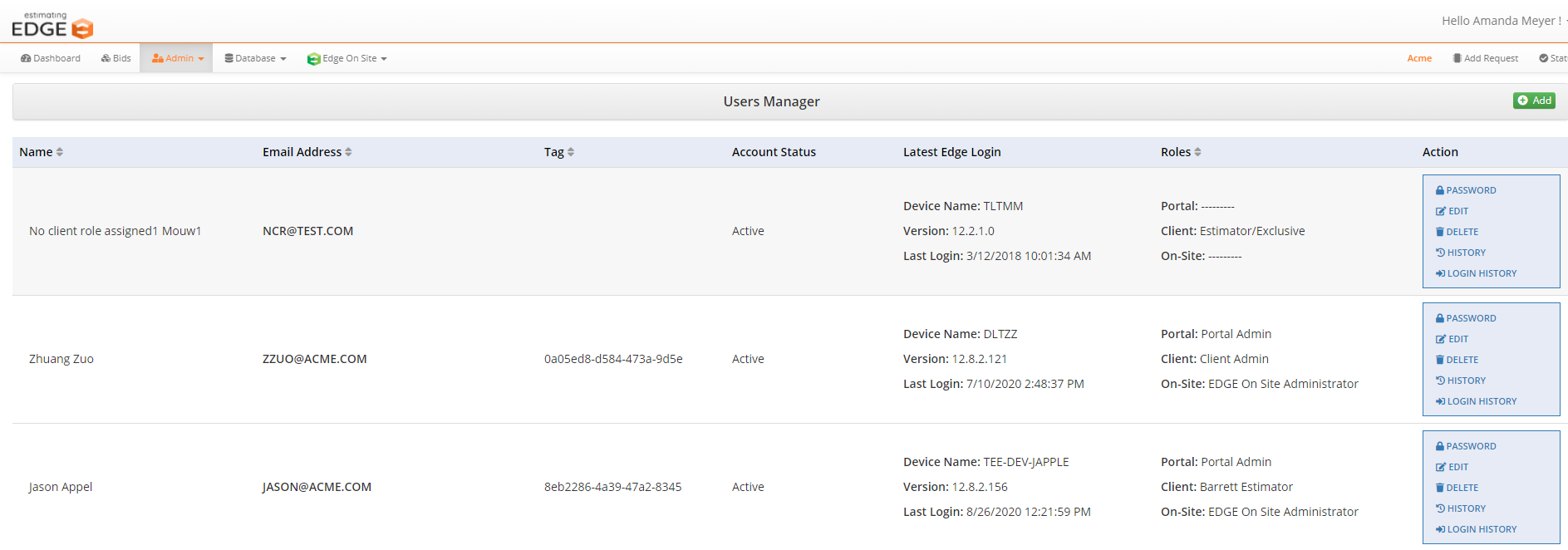Screen dimensions: 1568x550
Task: Edit the NCR@TEST.COM user
Action: click(1452, 211)
